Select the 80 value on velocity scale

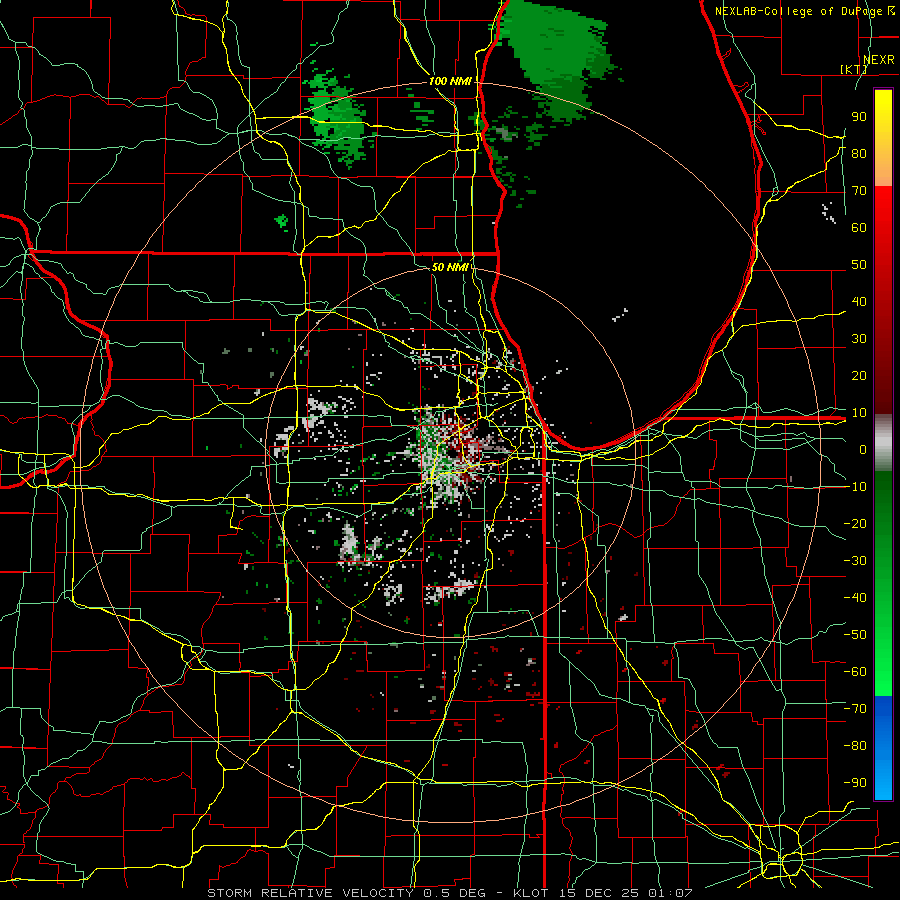tap(859, 153)
